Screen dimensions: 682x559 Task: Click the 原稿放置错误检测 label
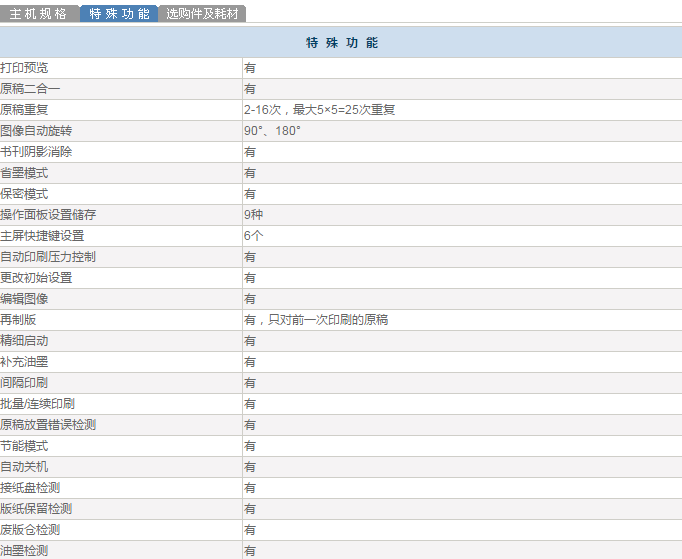48,425
